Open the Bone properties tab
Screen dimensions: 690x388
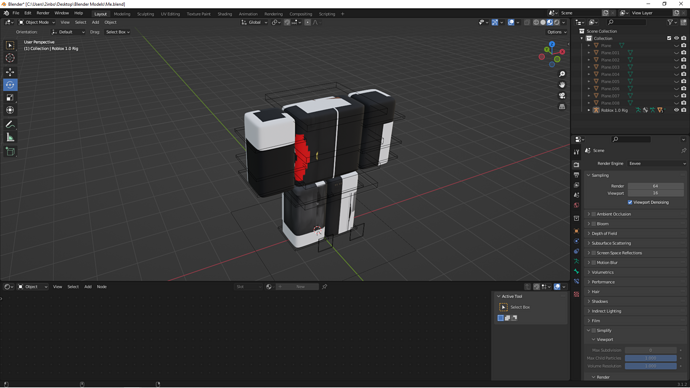click(576, 271)
